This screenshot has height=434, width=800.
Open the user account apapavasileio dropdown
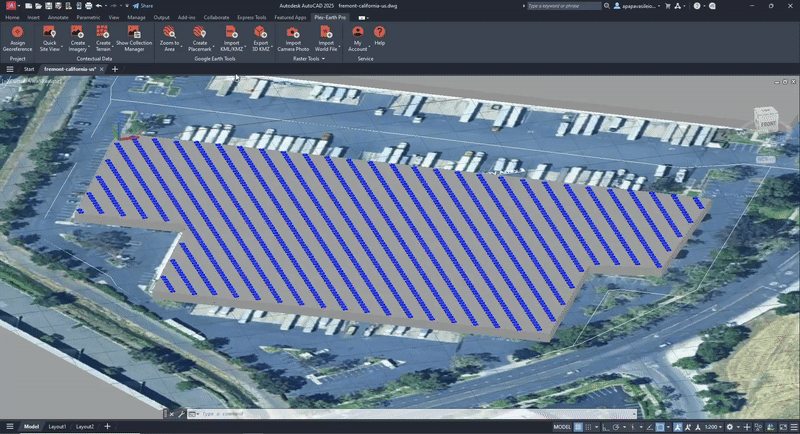coord(636,6)
